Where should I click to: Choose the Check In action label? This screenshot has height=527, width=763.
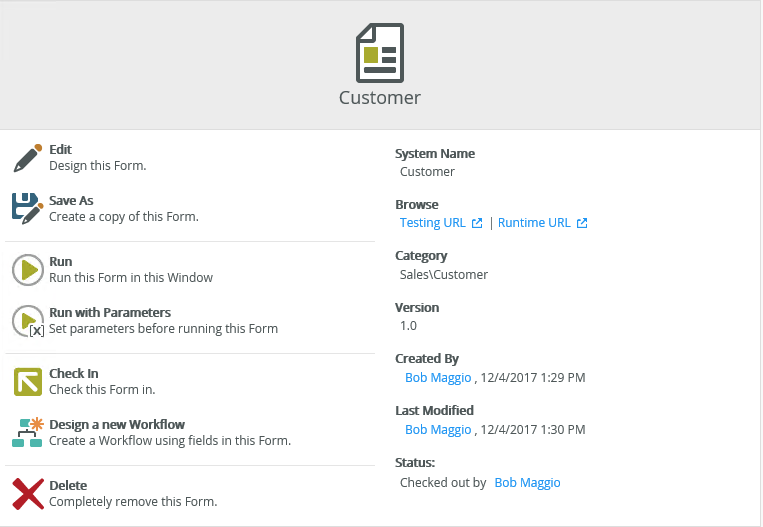74,373
